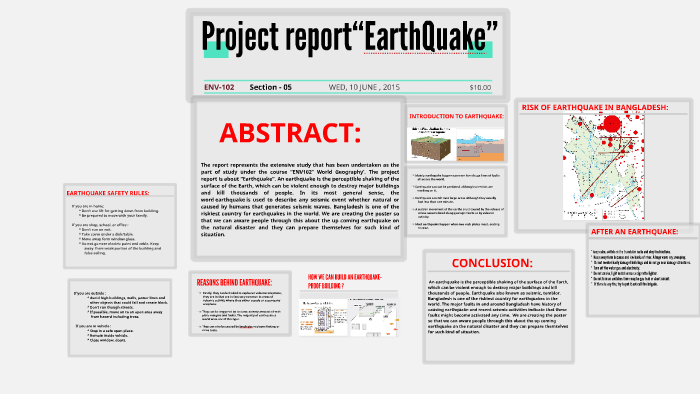Select the AFTER AN EARTHQUAKE heading
This screenshot has width=700, height=394.
coord(634,232)
